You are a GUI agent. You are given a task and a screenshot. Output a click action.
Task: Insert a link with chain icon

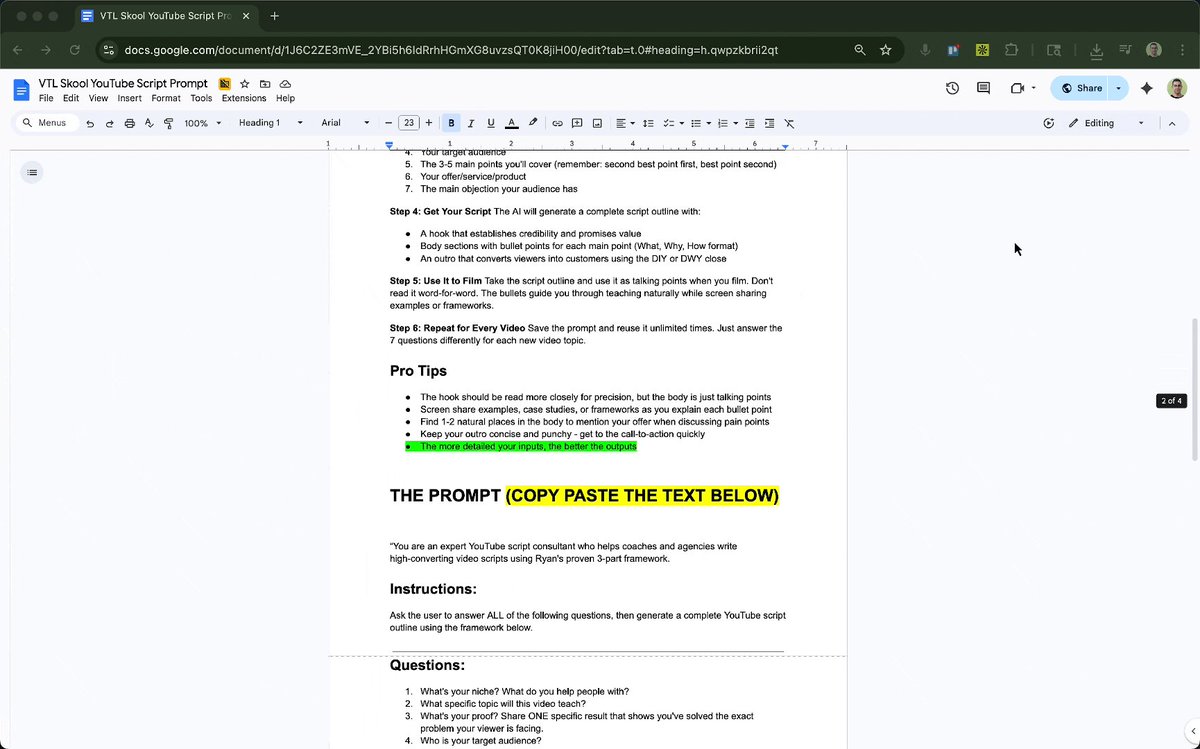(x=558, y=123)
